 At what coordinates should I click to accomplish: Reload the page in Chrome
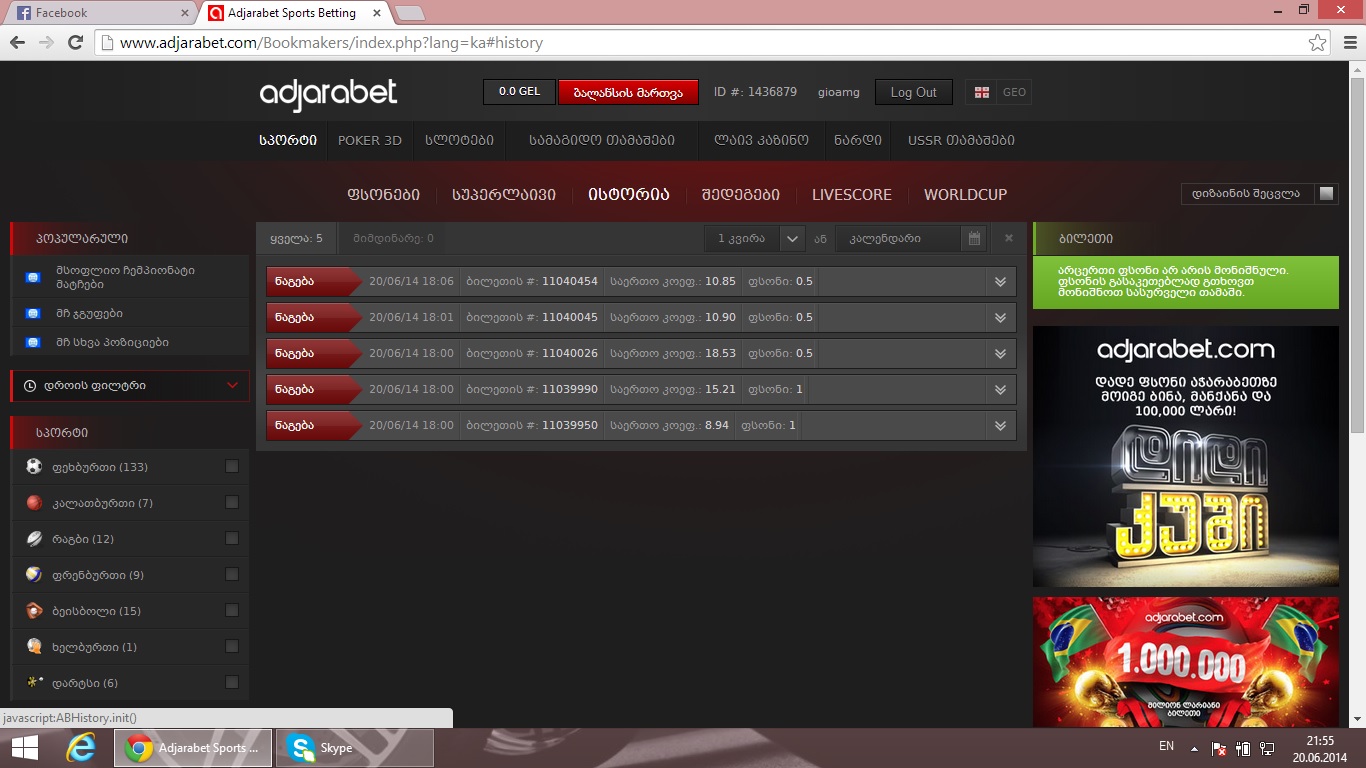click(x=75, y=43)
